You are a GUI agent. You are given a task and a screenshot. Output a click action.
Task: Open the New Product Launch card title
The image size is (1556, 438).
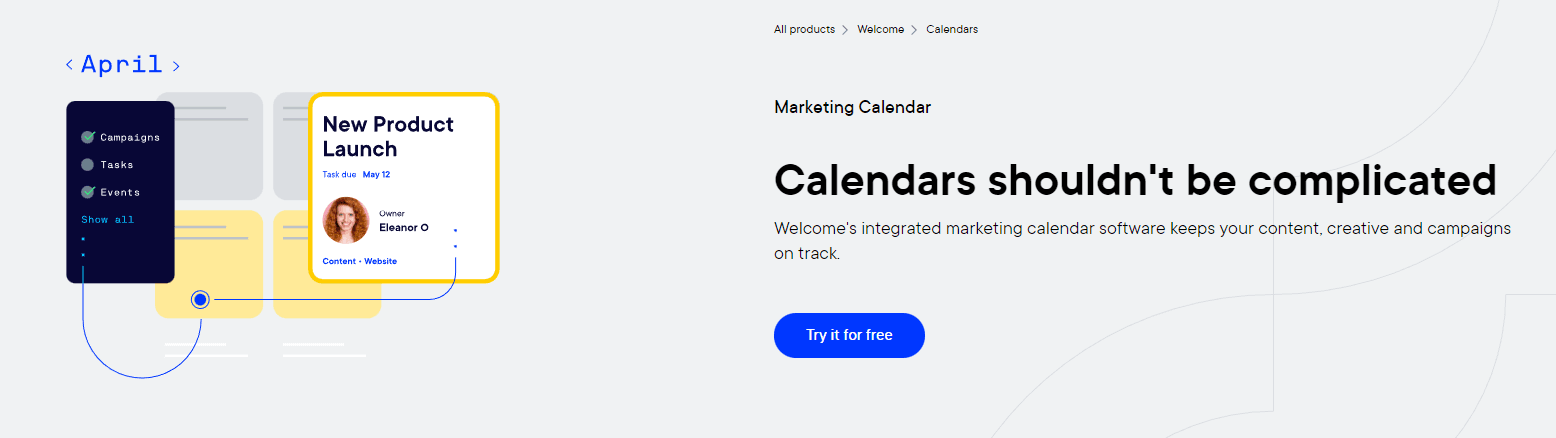click(387, 137)
